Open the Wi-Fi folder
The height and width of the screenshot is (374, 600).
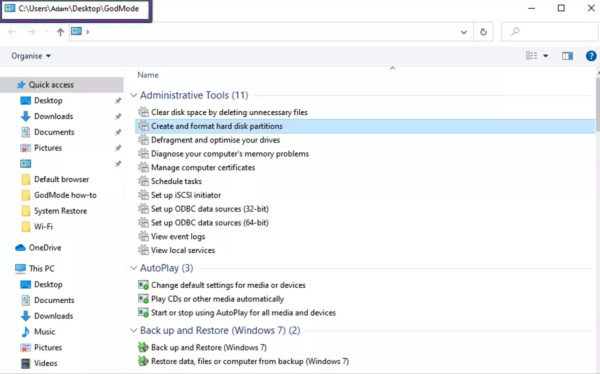click(43, 227)
